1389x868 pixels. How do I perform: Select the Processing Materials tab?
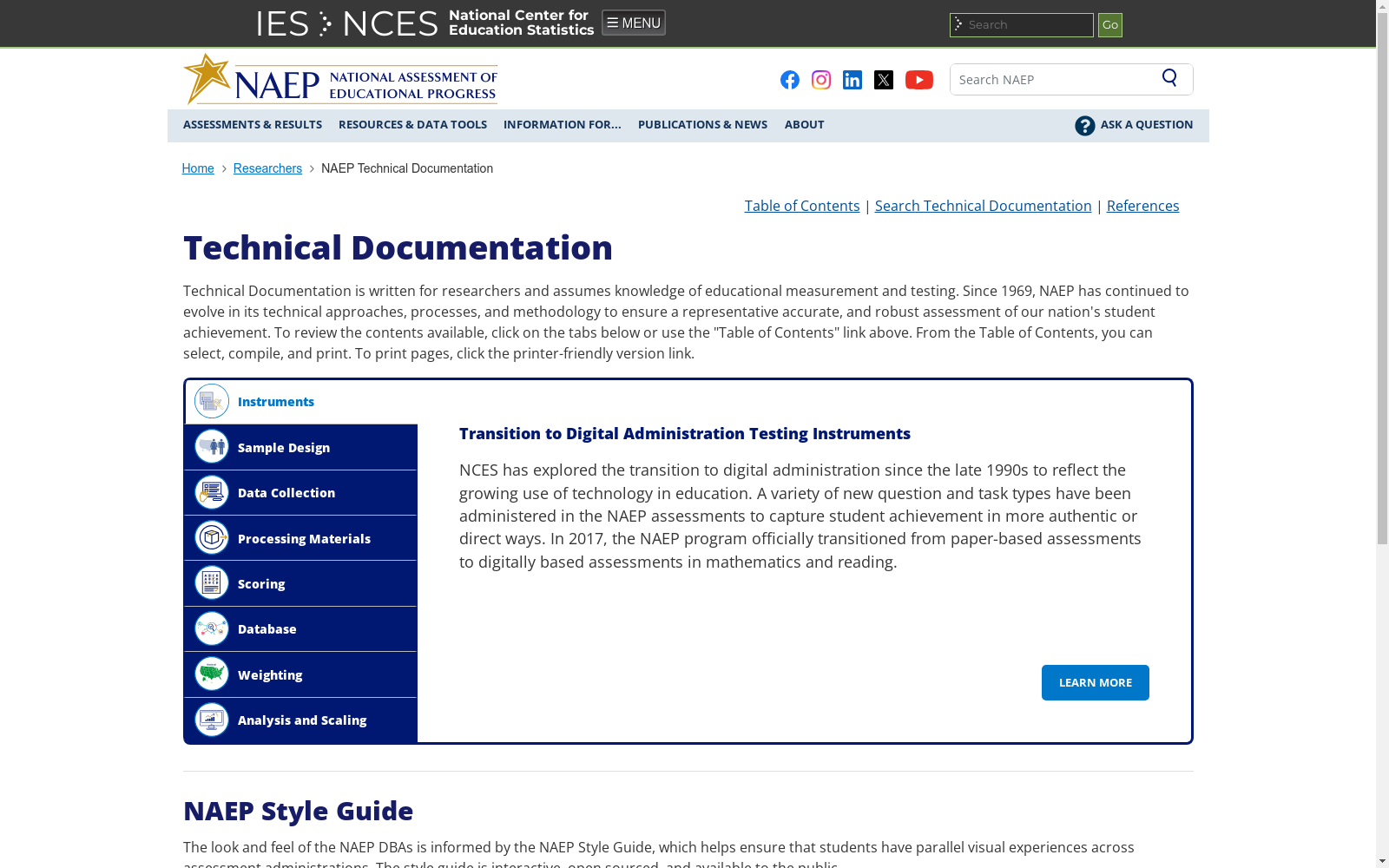click(300, 538)
